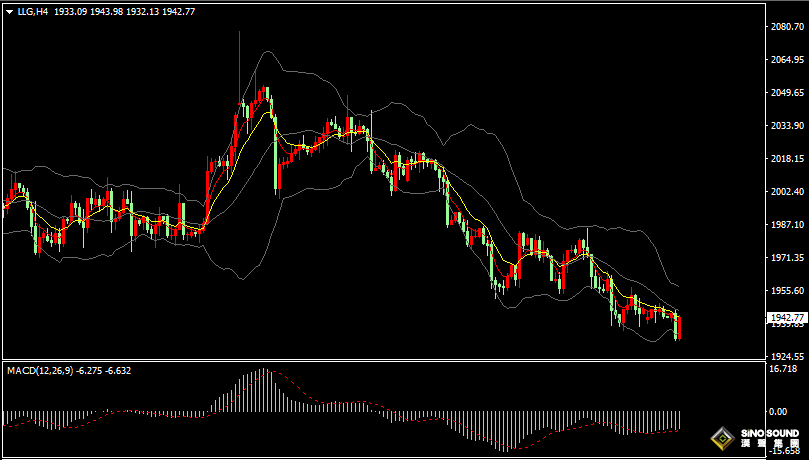809x460 pixels.
Task: Click the MACD values -6.275 -6.632 text
Action: tap(103, 370)
